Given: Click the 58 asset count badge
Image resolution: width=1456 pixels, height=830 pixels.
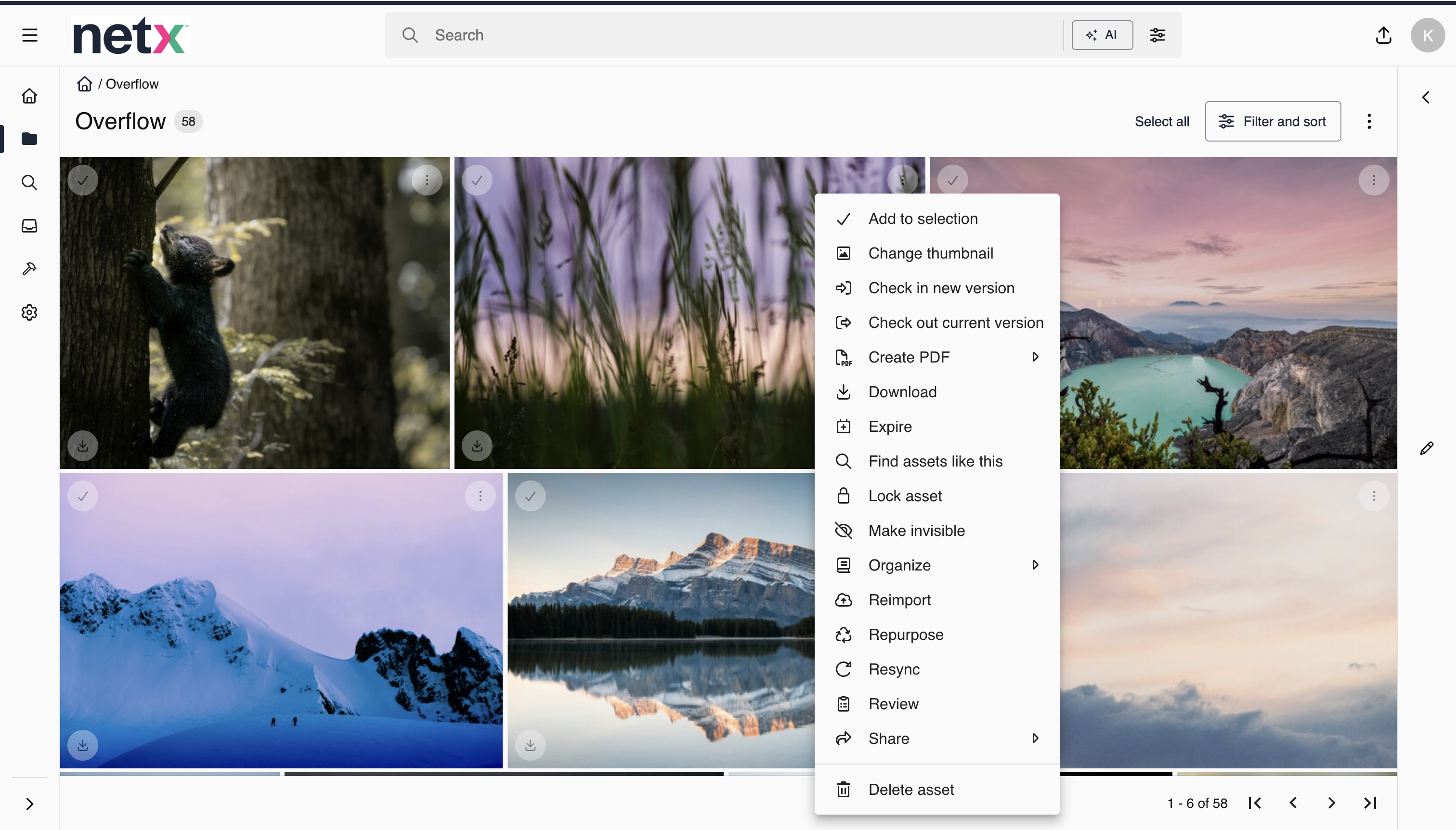Looking at the screenshot, I should pyautogui.click(x=188, y=121).
